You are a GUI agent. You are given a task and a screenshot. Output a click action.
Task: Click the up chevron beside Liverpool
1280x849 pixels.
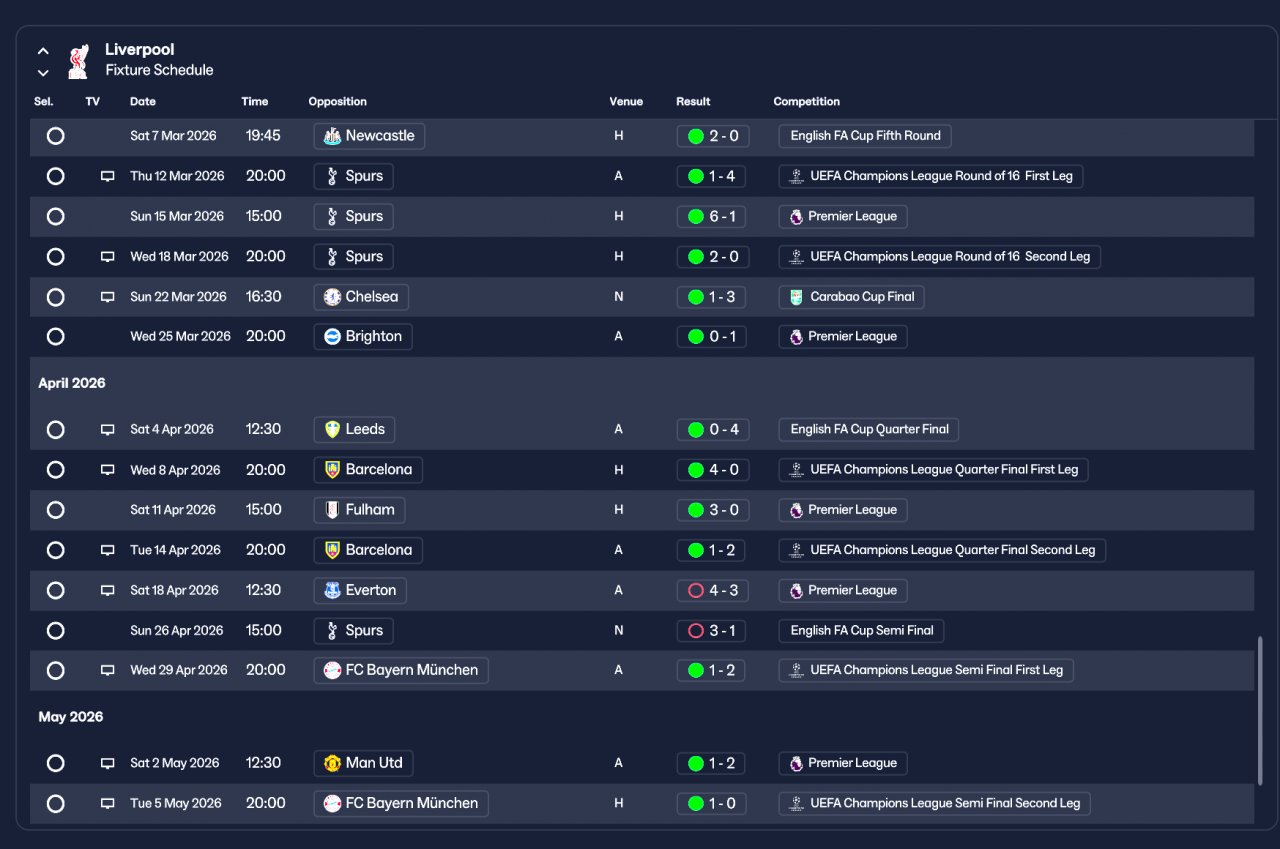[x=43, y=51]
